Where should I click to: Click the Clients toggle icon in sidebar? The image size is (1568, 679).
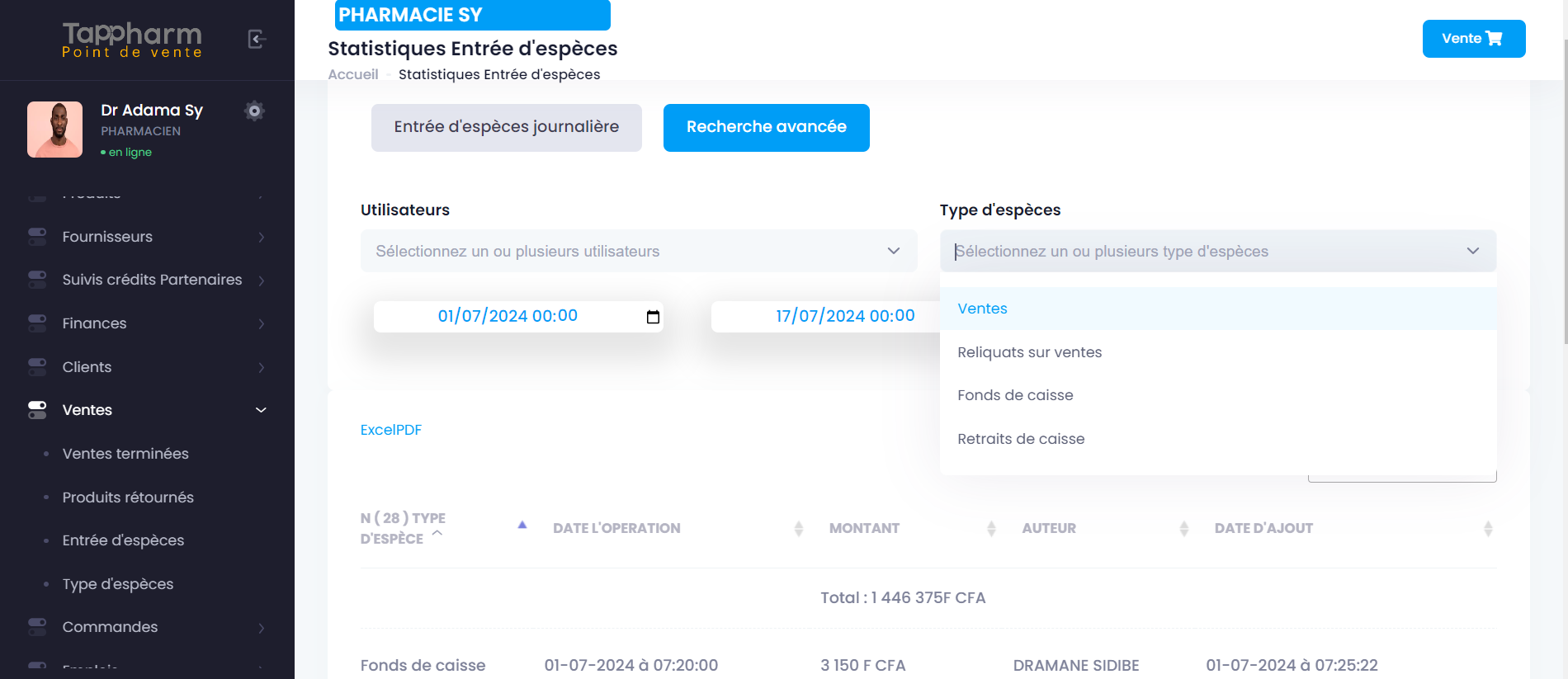37,367
